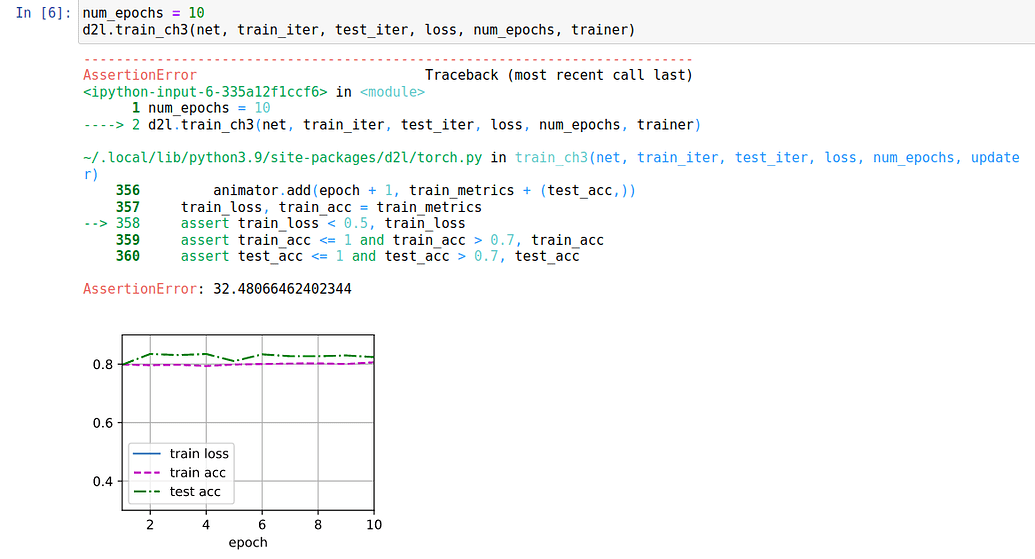Click the d2l.train_ch3 call in the input cell

tap(358, 30)
